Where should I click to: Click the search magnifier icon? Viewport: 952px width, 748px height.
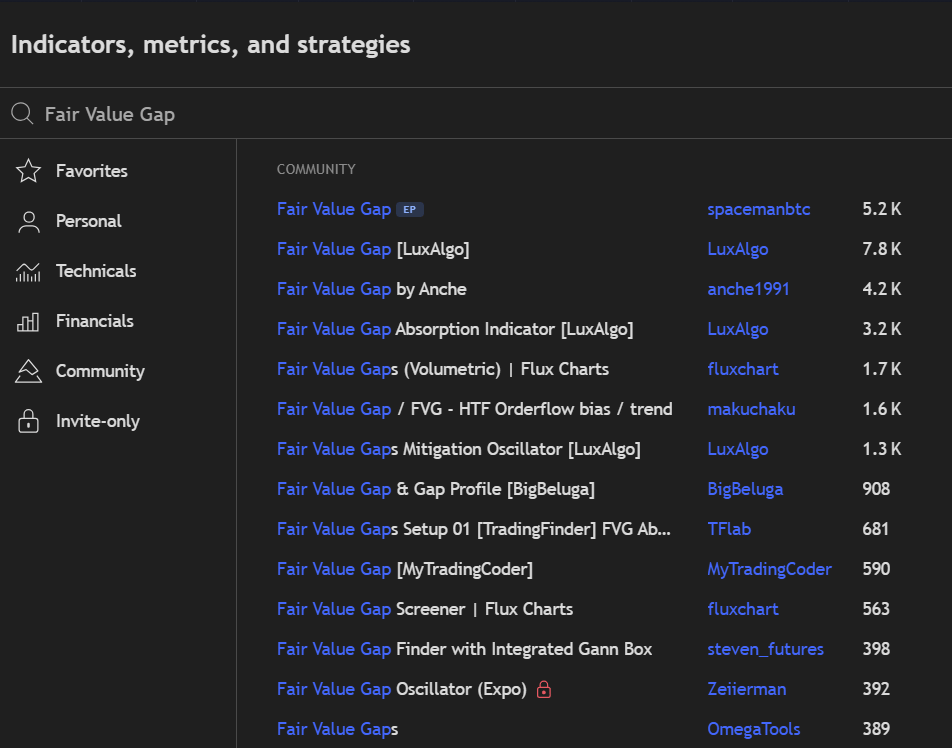[22, 114]
